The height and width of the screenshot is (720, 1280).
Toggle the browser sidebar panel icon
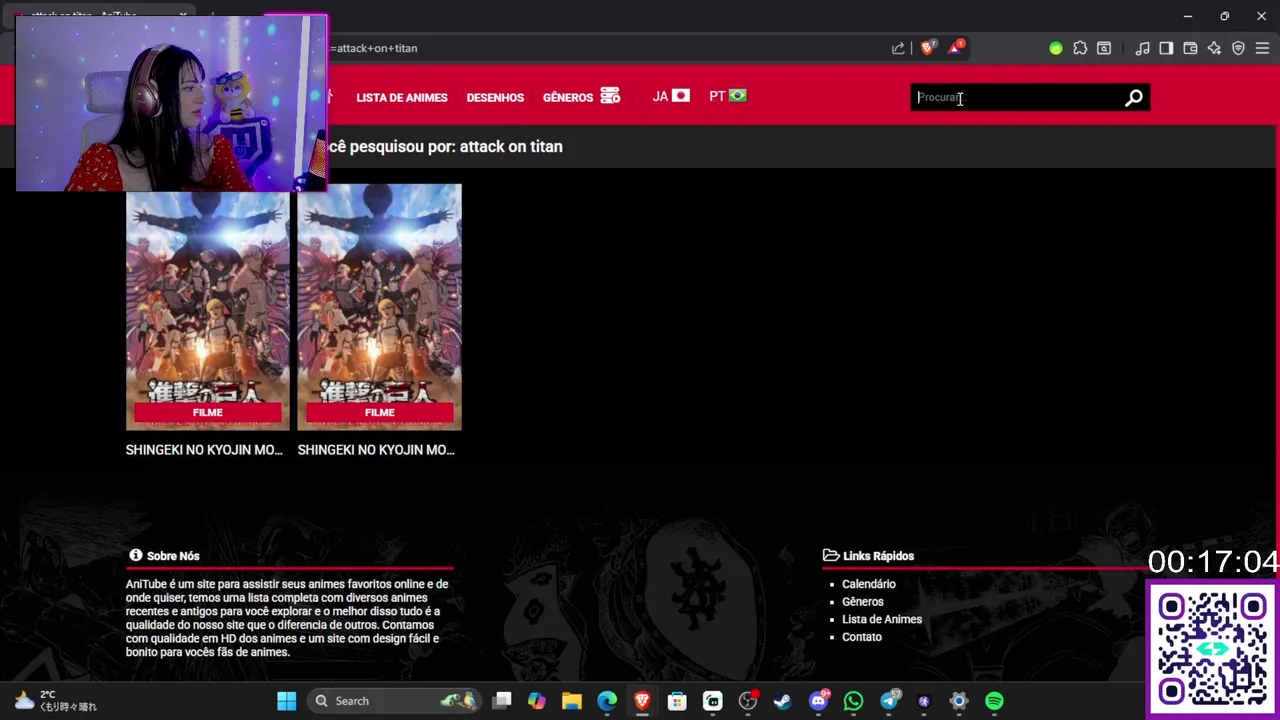tap(1166, 48)
